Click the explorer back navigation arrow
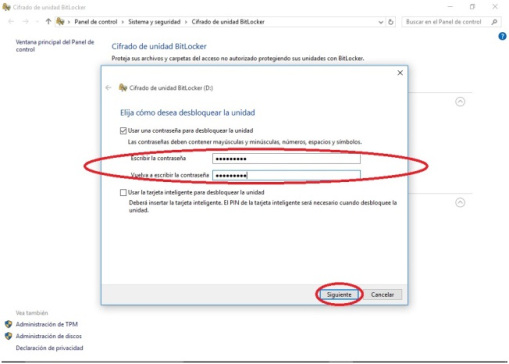This screenshot has height=364, width=509. 11,22
